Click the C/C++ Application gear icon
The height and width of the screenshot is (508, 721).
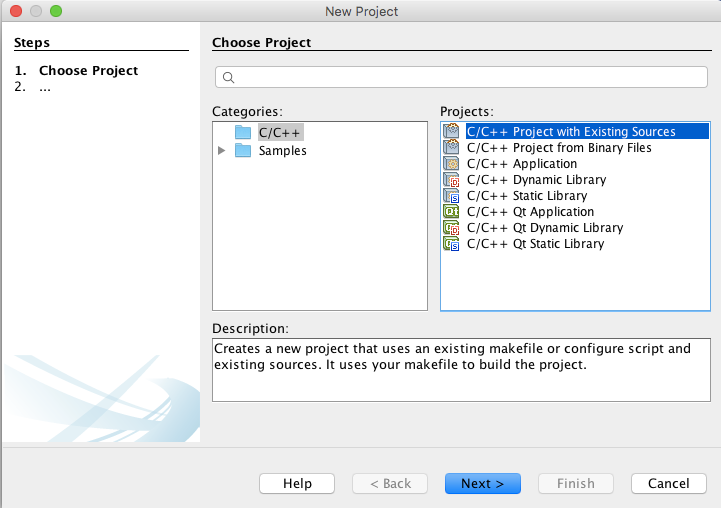451,164
